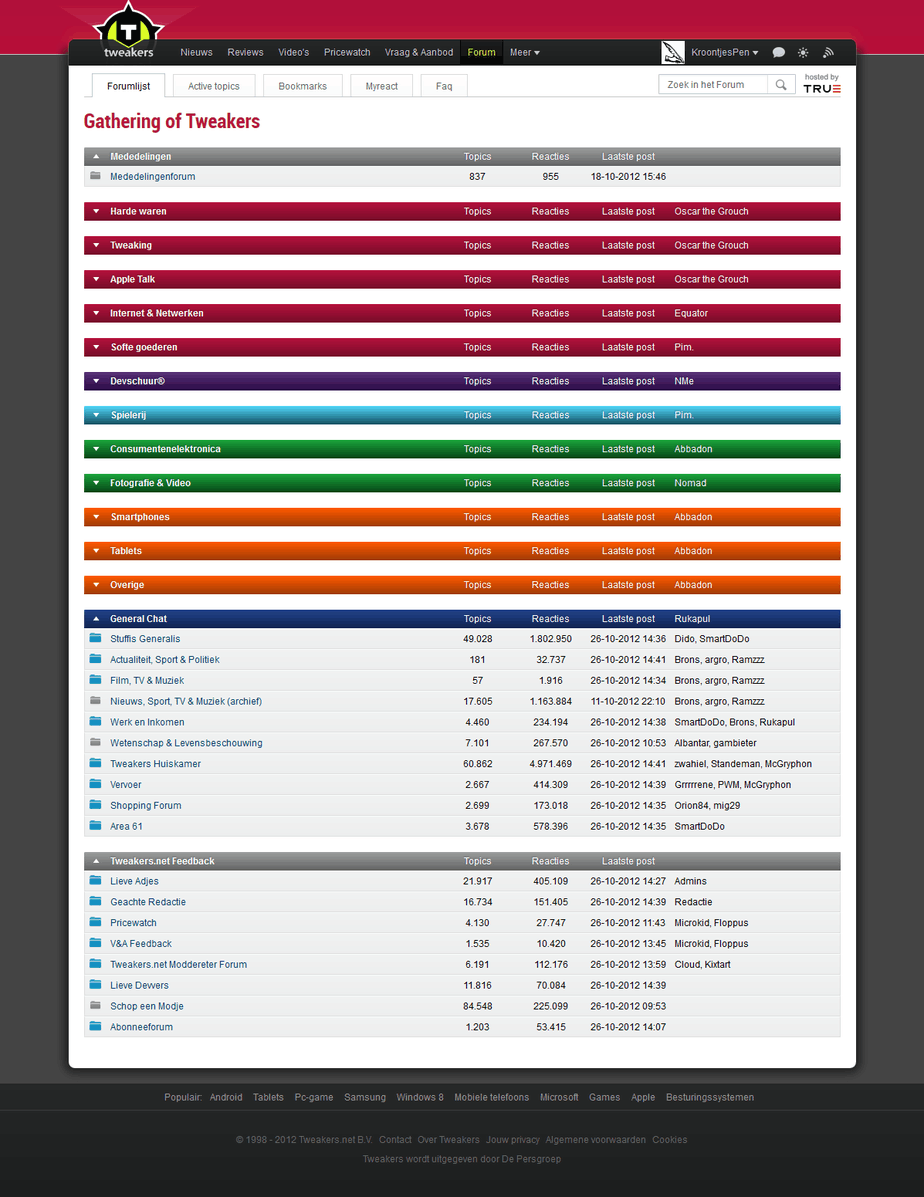Click folder icon next to Stuffis Generalis
The width and height of the screenshot is (924, 1197).
(x=95, y=638)
